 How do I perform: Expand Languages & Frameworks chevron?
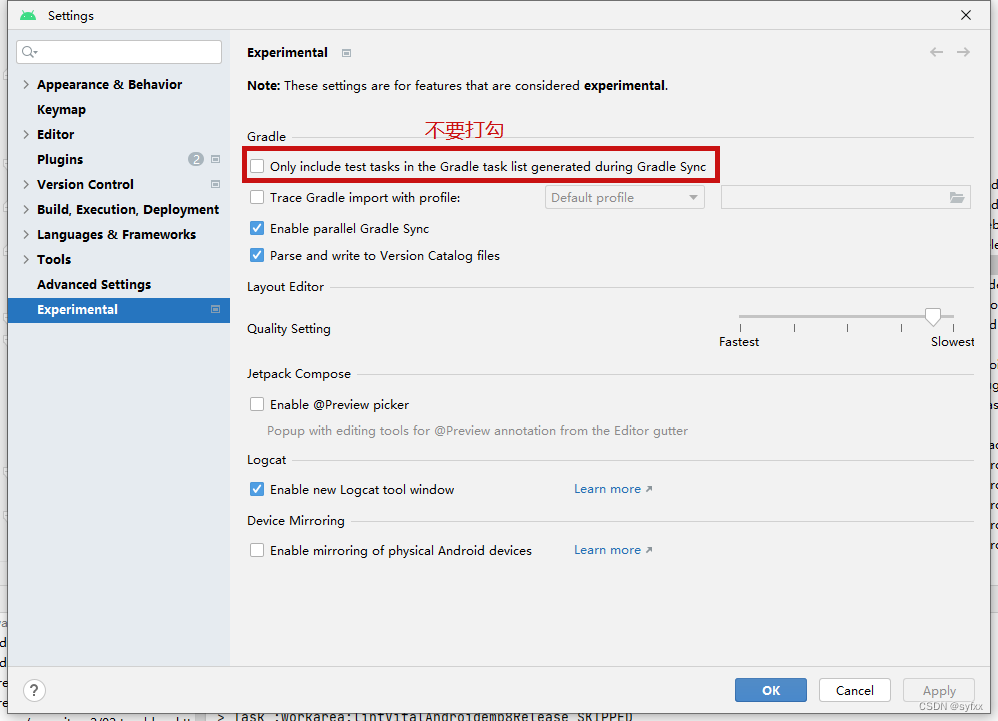(26, 234)
